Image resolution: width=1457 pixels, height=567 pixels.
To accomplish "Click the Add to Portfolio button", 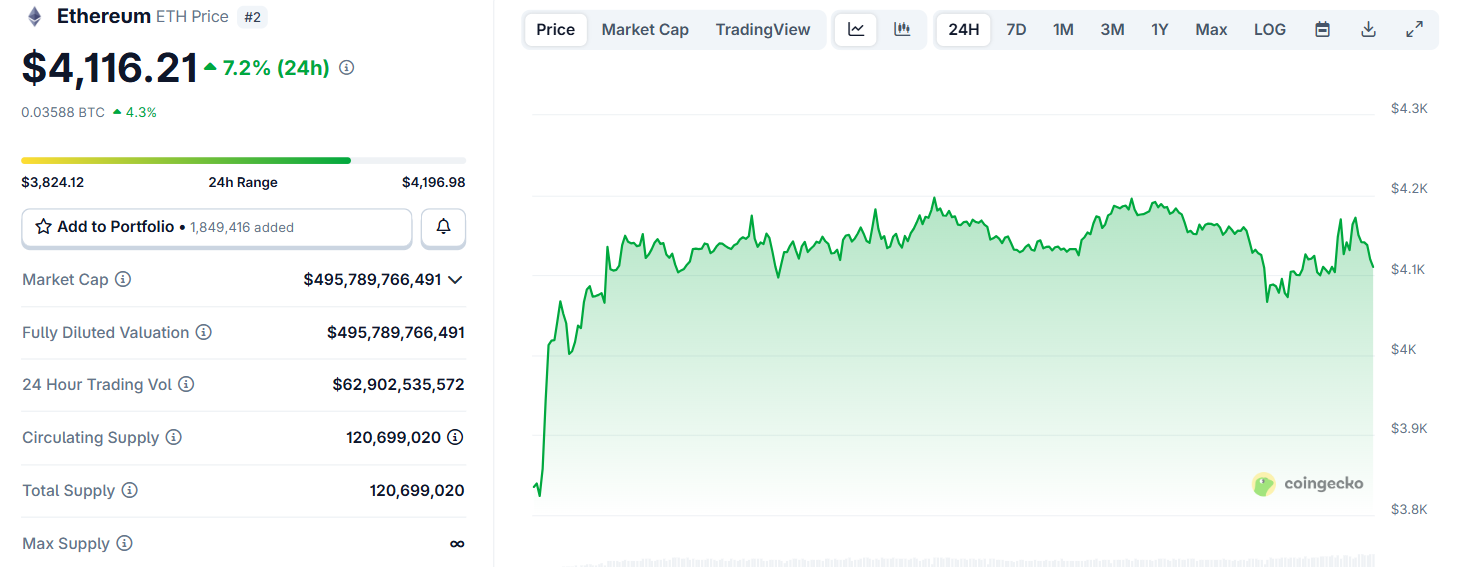I will [217, 227].
